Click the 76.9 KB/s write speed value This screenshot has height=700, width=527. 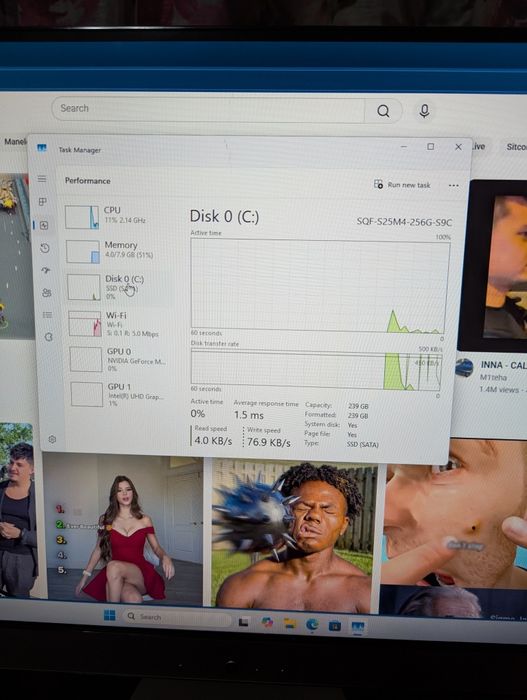click(x=269, y=442)
